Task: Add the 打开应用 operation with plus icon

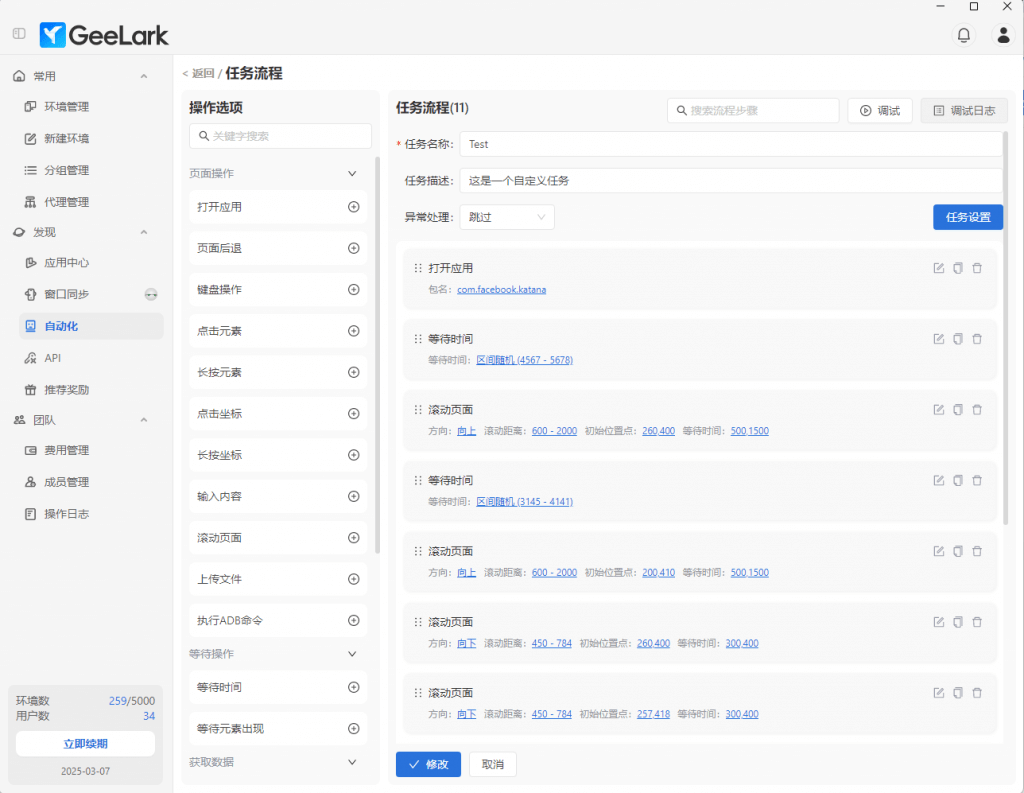Action: pyautogui.click(x=353, y=207)
